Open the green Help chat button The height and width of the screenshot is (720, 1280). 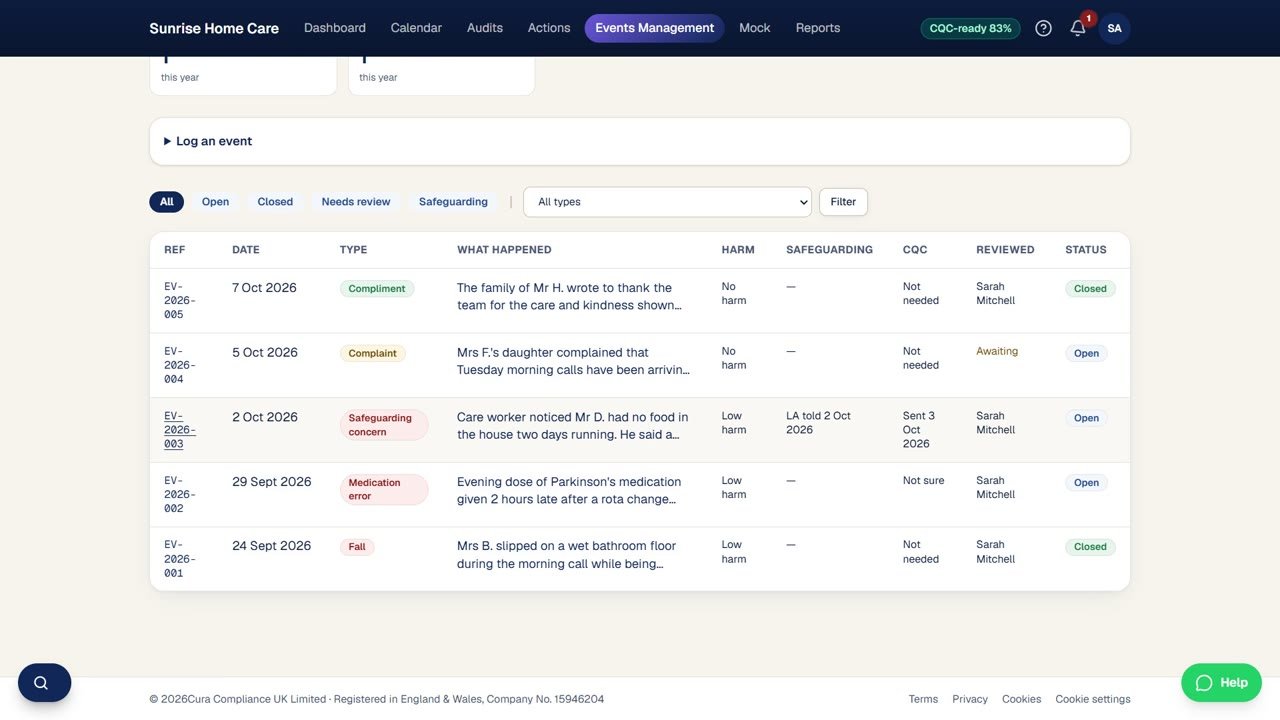click(1221, 683)
